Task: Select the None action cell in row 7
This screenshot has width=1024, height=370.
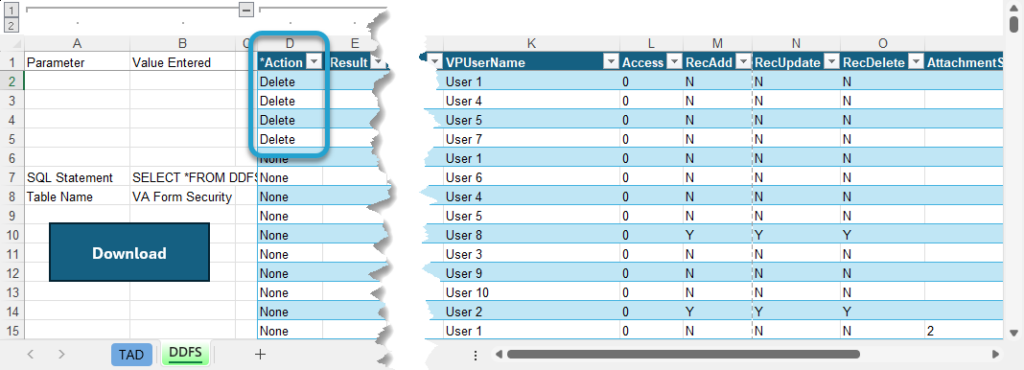Action: (290, 177)
